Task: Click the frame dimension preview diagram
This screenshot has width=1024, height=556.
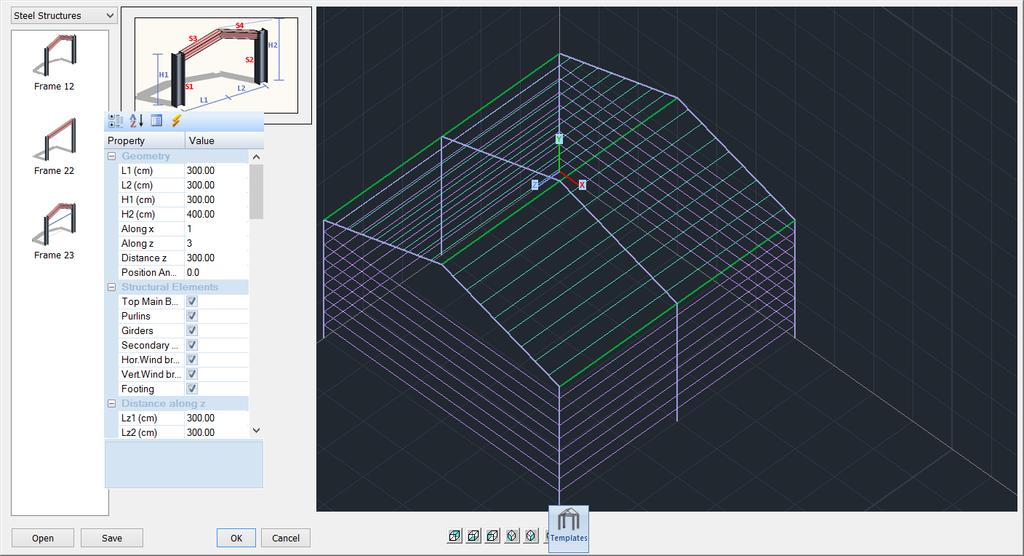Action: (x=216, y=65)
